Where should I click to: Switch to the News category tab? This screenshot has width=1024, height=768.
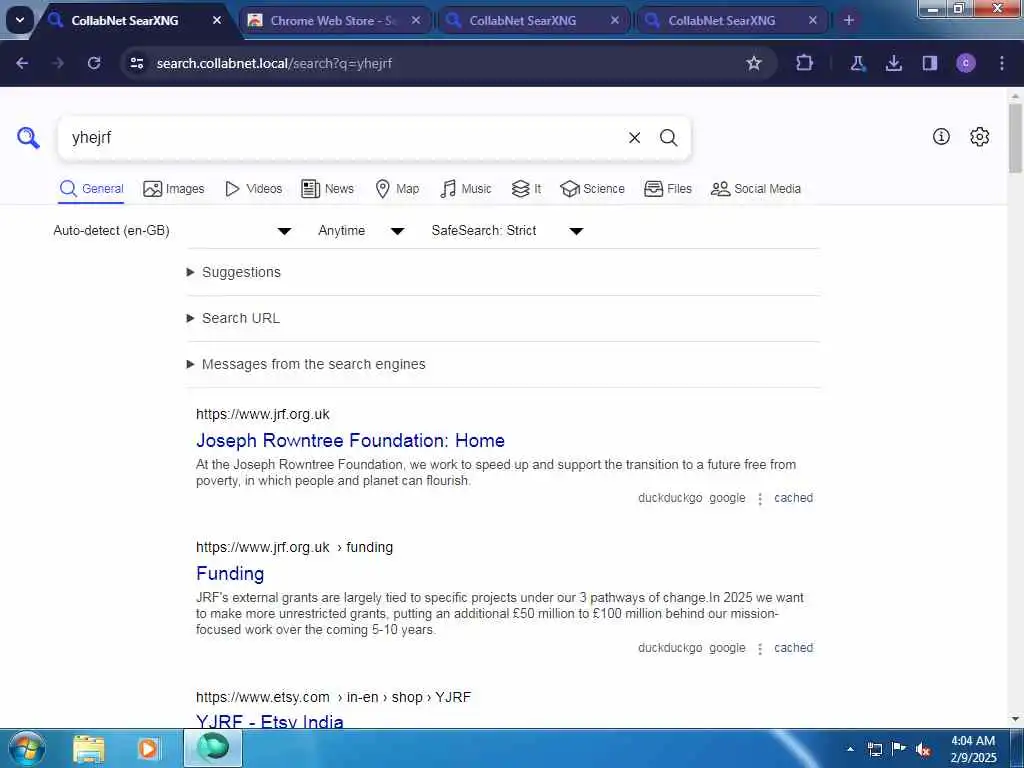pyautogui.click(x=327, y=189)
